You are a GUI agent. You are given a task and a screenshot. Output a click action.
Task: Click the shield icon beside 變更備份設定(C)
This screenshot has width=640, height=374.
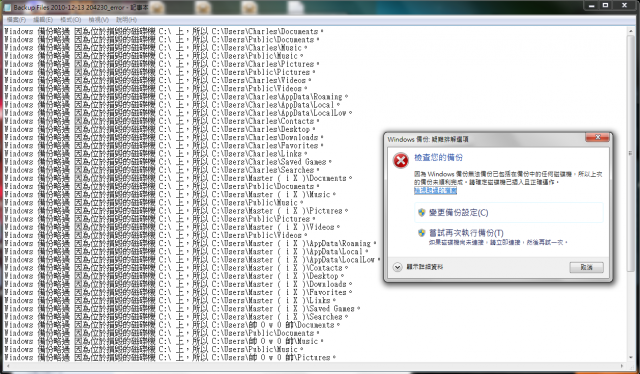tap(422, 212)
